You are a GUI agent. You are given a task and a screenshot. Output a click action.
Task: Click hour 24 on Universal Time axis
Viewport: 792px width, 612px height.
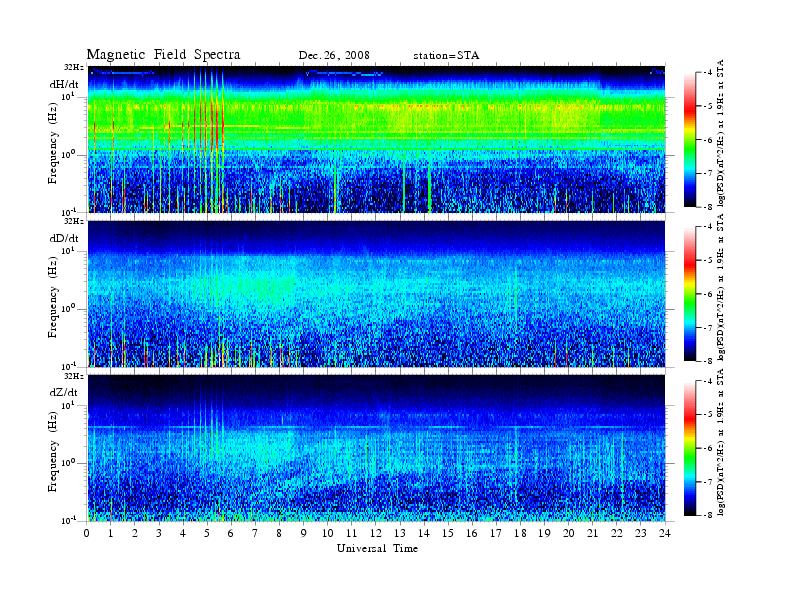665,533
